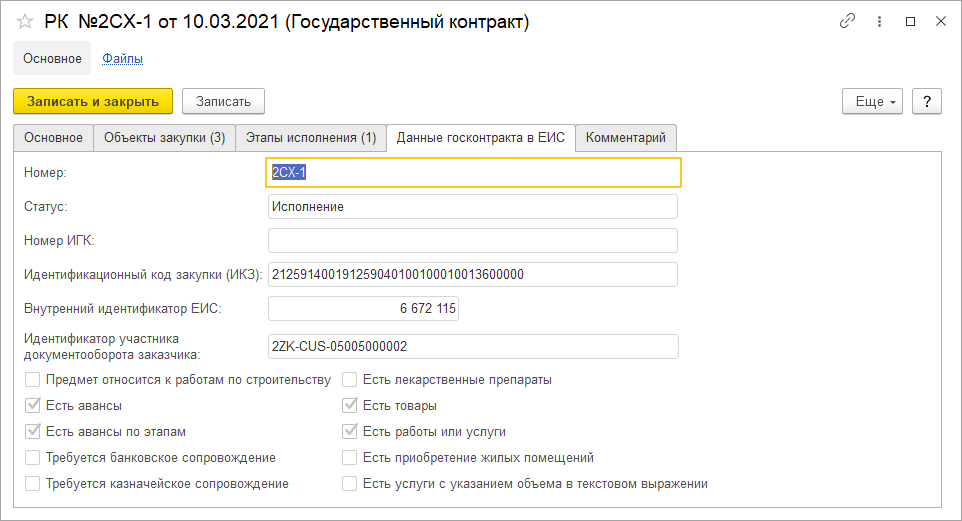Toggle 'Есть работы или услуги' checkbox
Image resolution: width=962 pixels, height=521 pixels.
click(x=350, y=432)
